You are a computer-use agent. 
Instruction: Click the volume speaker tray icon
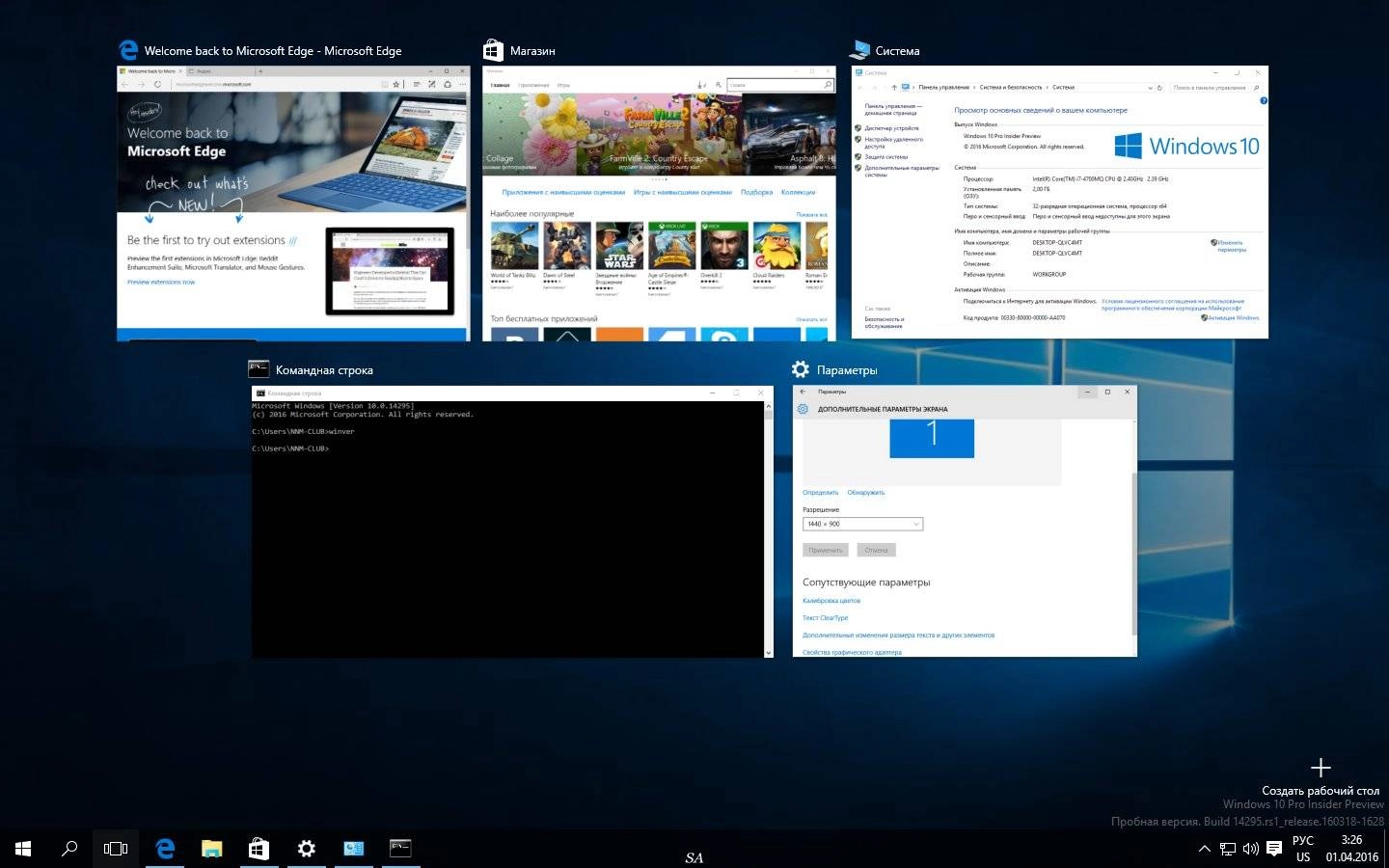1251,849
